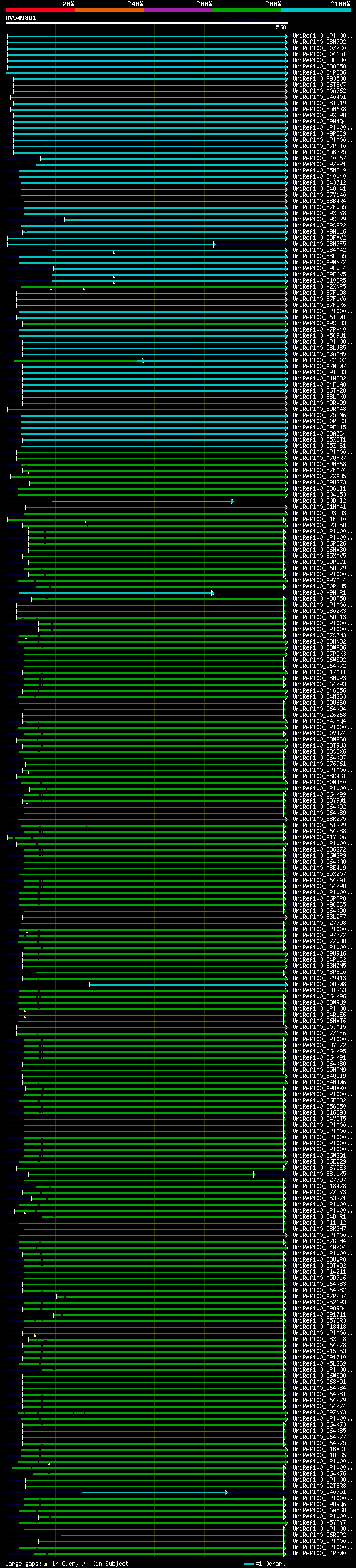Select label UniRef100_B4DHR1
Screen dimensions: 356x1568
319,1217
